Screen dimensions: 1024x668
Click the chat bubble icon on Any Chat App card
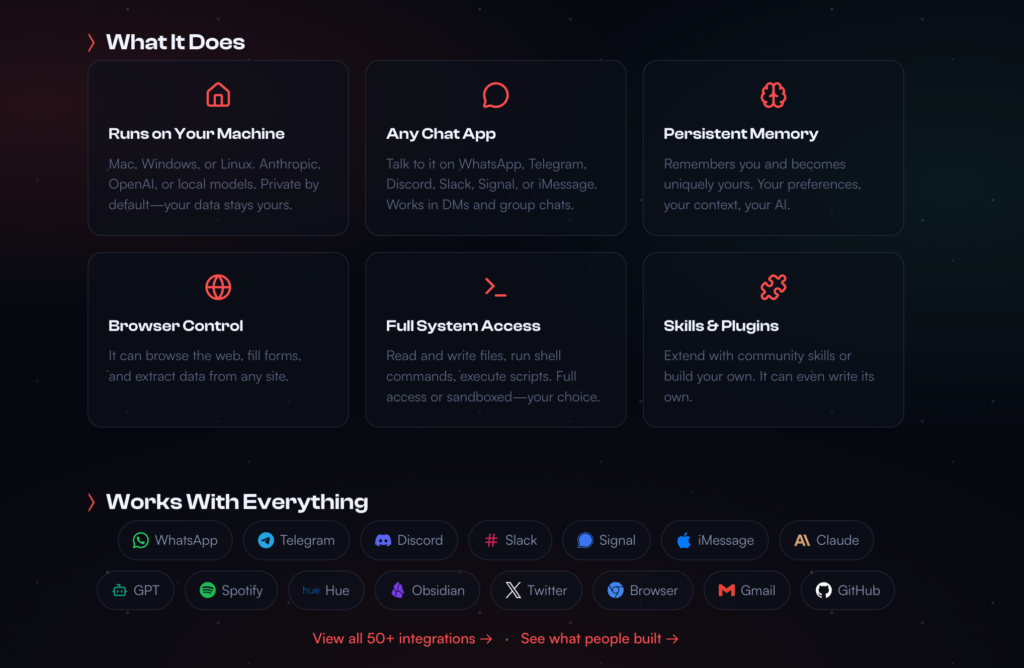(495, 95)
